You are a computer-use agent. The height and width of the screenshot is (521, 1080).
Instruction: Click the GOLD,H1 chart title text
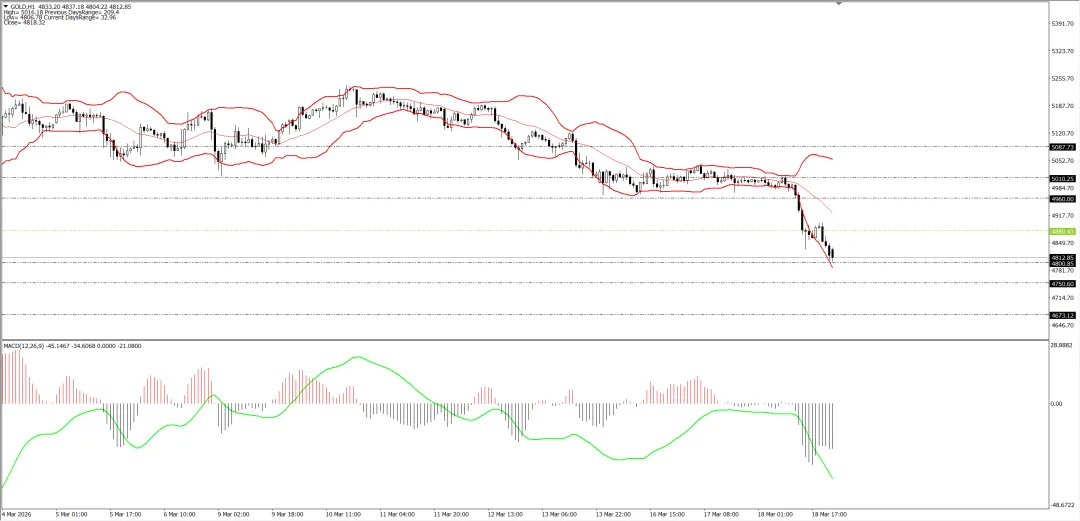(22, 6)
